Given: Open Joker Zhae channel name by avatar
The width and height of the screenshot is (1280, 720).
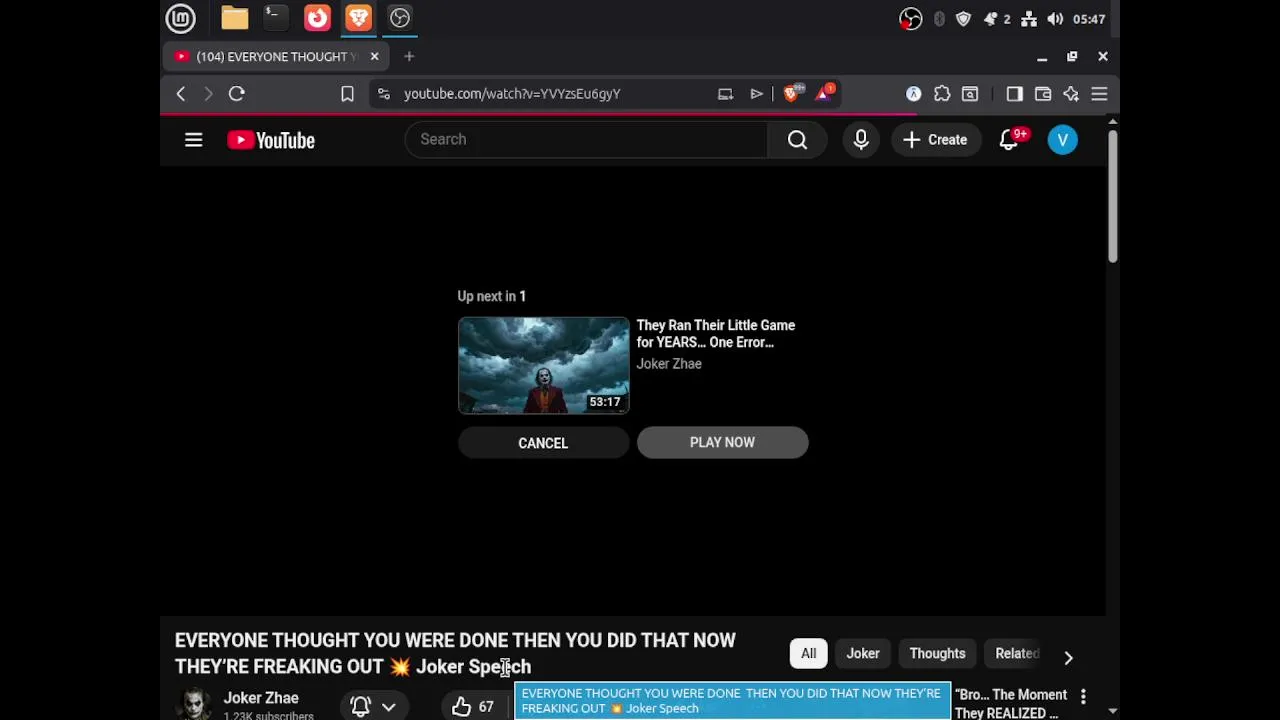Looking at the screenshot, I should tap(261, 698).
